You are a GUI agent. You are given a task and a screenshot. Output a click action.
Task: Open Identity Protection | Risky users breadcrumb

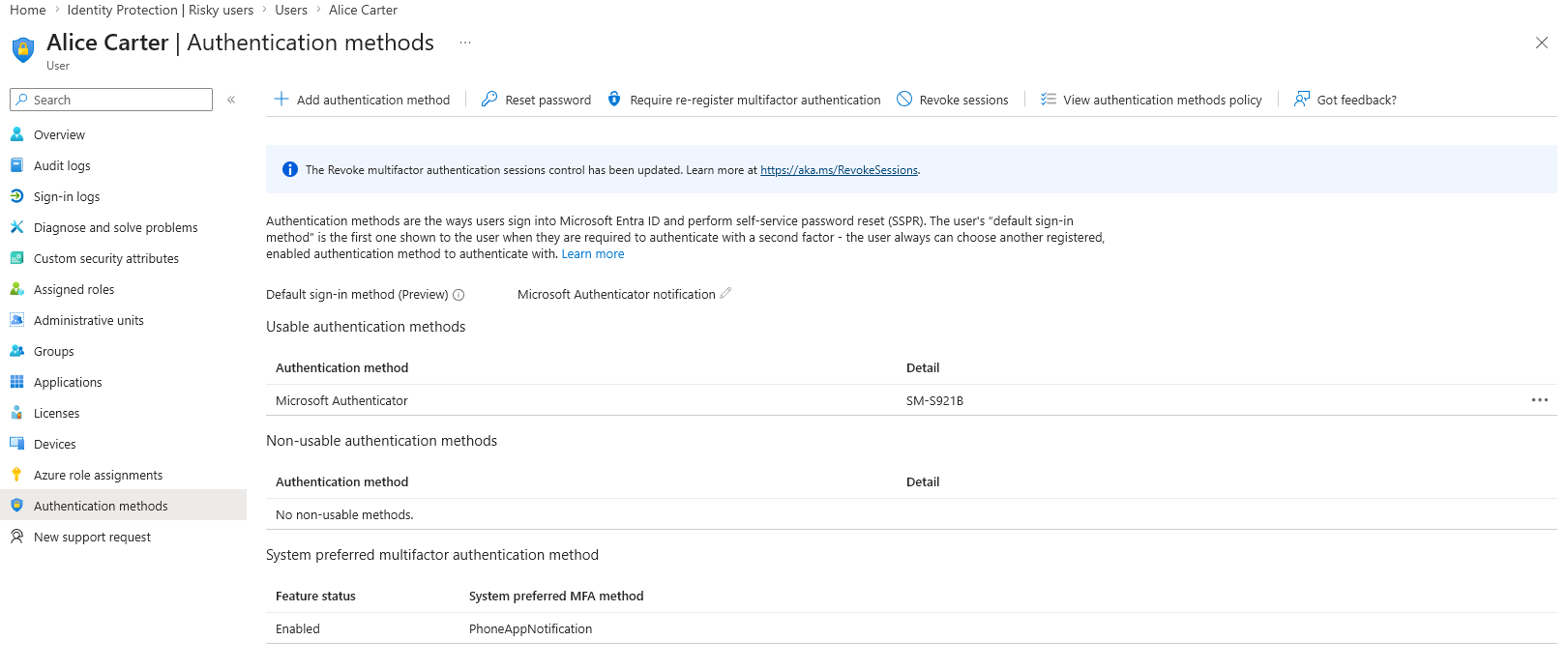click(161, 10)
